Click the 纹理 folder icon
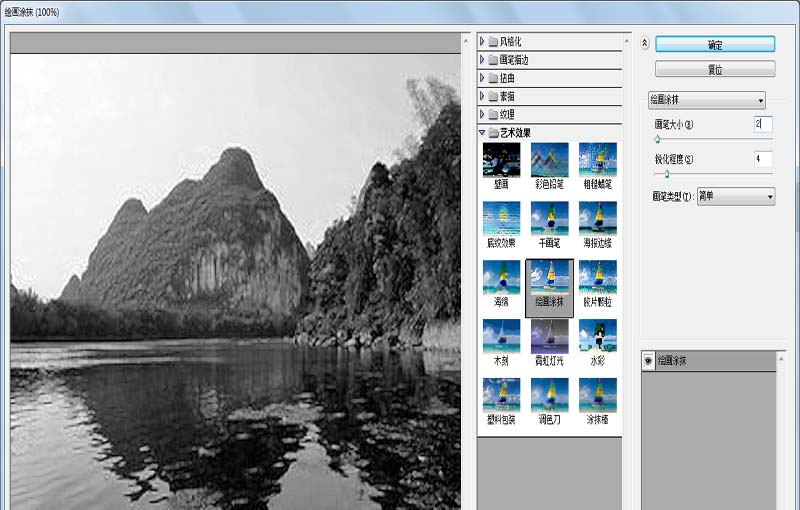 [x=493, y=115]
